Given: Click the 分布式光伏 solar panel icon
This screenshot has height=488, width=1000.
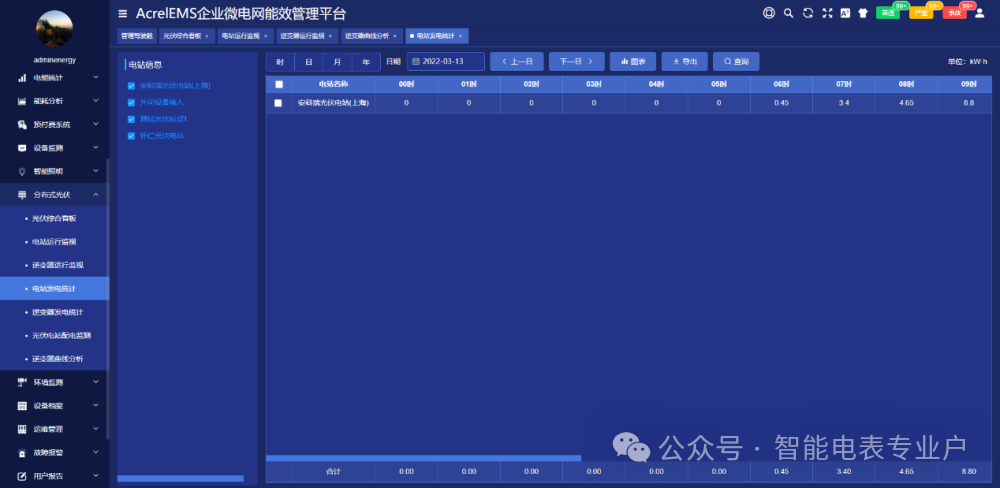Looking at the screenshot, I should [22, 195].
